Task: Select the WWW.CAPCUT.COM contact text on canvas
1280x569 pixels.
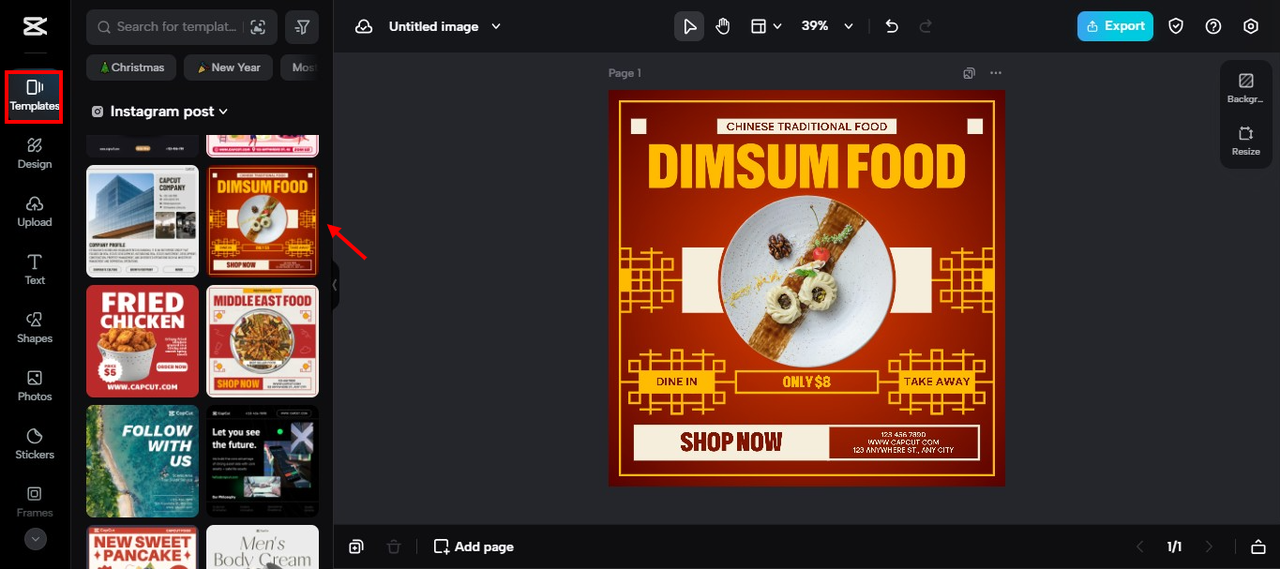Action: pyautogui.click(x=903, y=442)
